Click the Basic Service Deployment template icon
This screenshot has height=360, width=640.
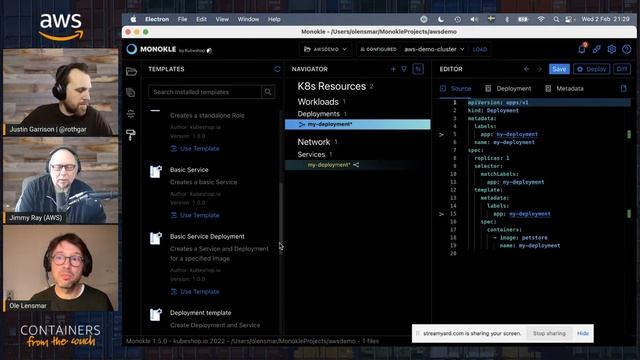[x=156, y=238]
